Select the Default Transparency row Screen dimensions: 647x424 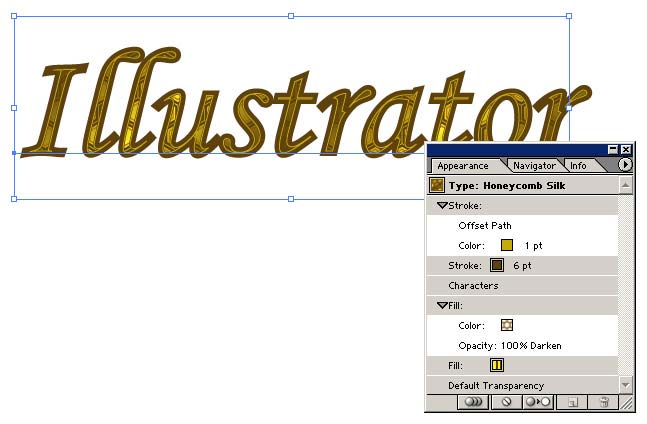(522, 386)
